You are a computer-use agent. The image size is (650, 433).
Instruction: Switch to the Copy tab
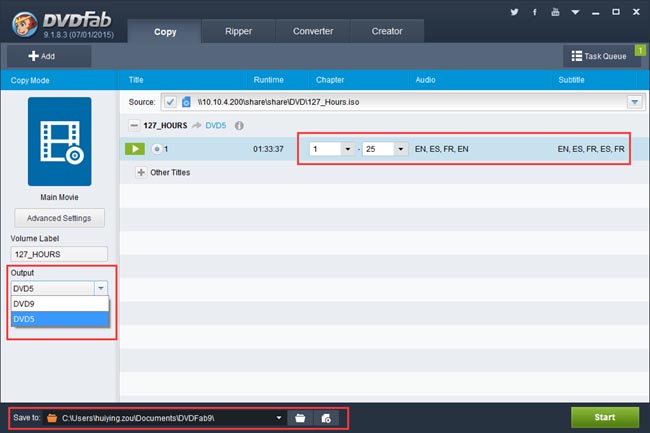coord(165,31)
